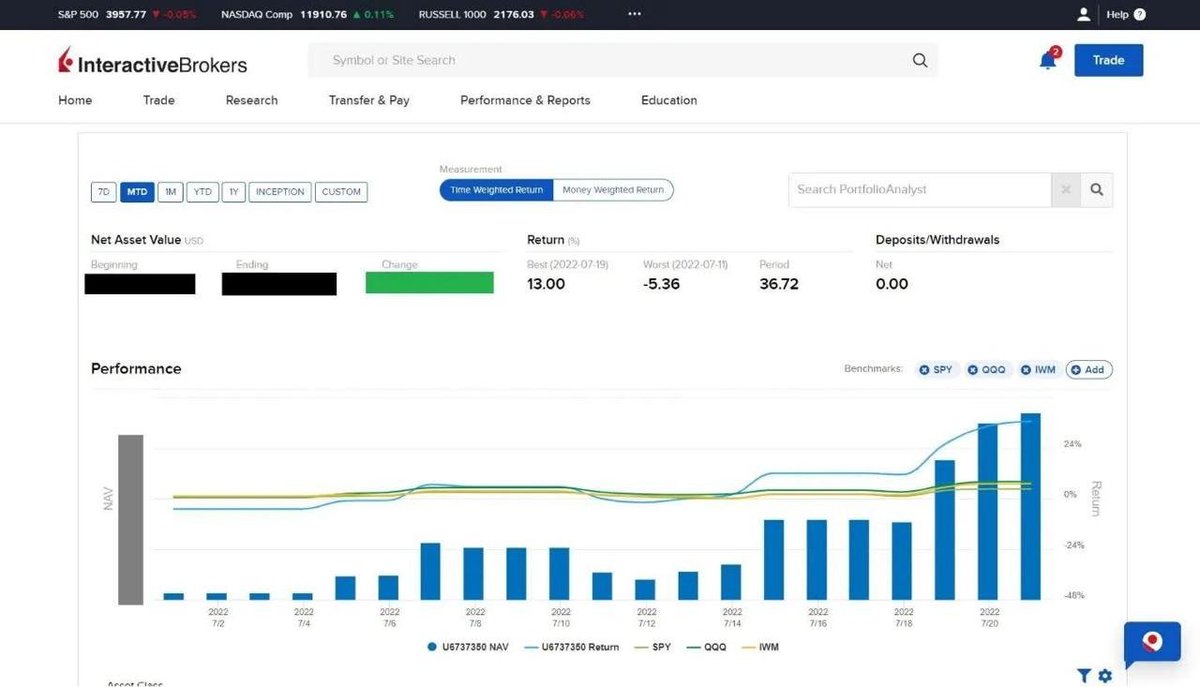Select the MTD period
The height and width of the screenshot is (687, 1200).
pyautogui.click(x=137, y=192)
